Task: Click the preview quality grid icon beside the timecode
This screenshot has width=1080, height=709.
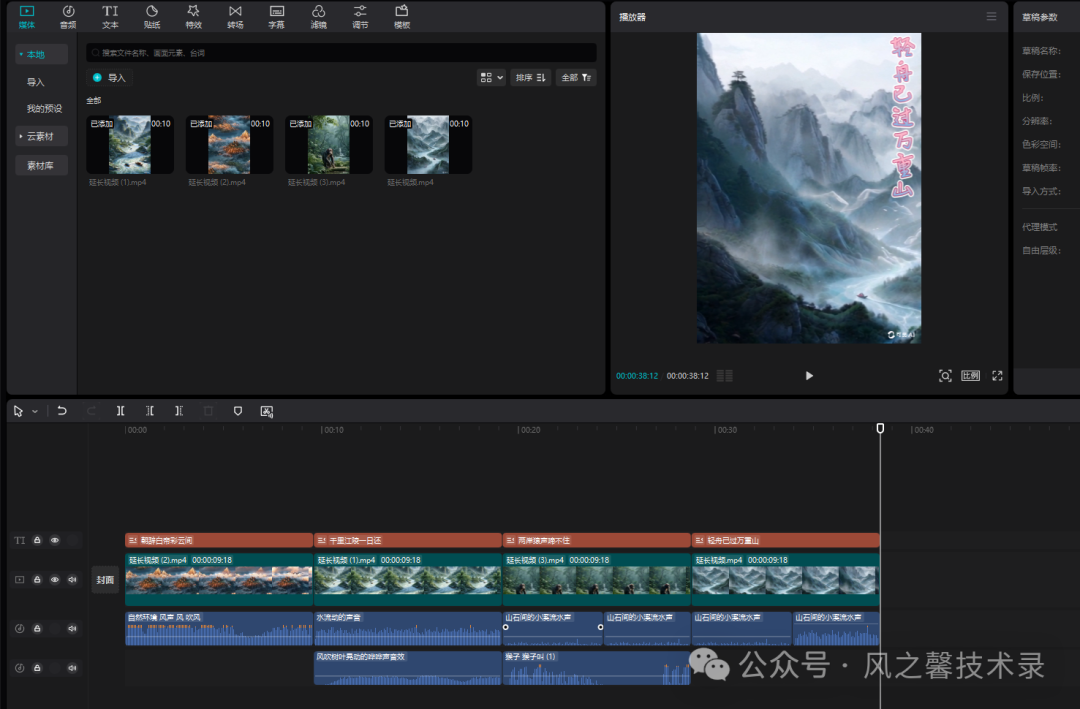Action: click(x=725, y=376)
